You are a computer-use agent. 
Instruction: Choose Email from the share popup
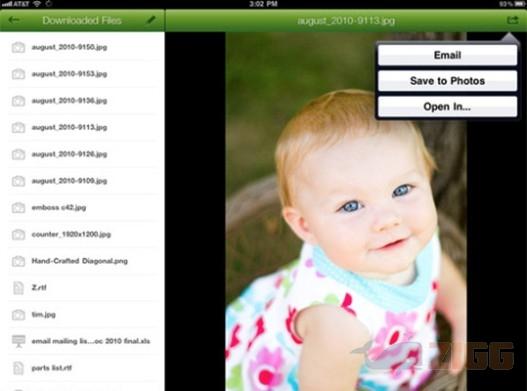(x=447, y=55)
